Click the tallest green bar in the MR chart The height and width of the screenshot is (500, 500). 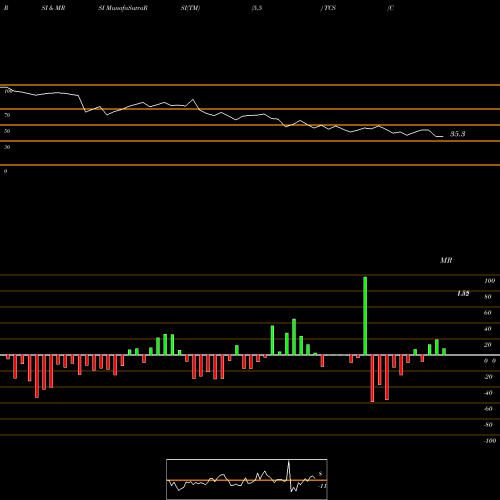[x=365, y=316]
